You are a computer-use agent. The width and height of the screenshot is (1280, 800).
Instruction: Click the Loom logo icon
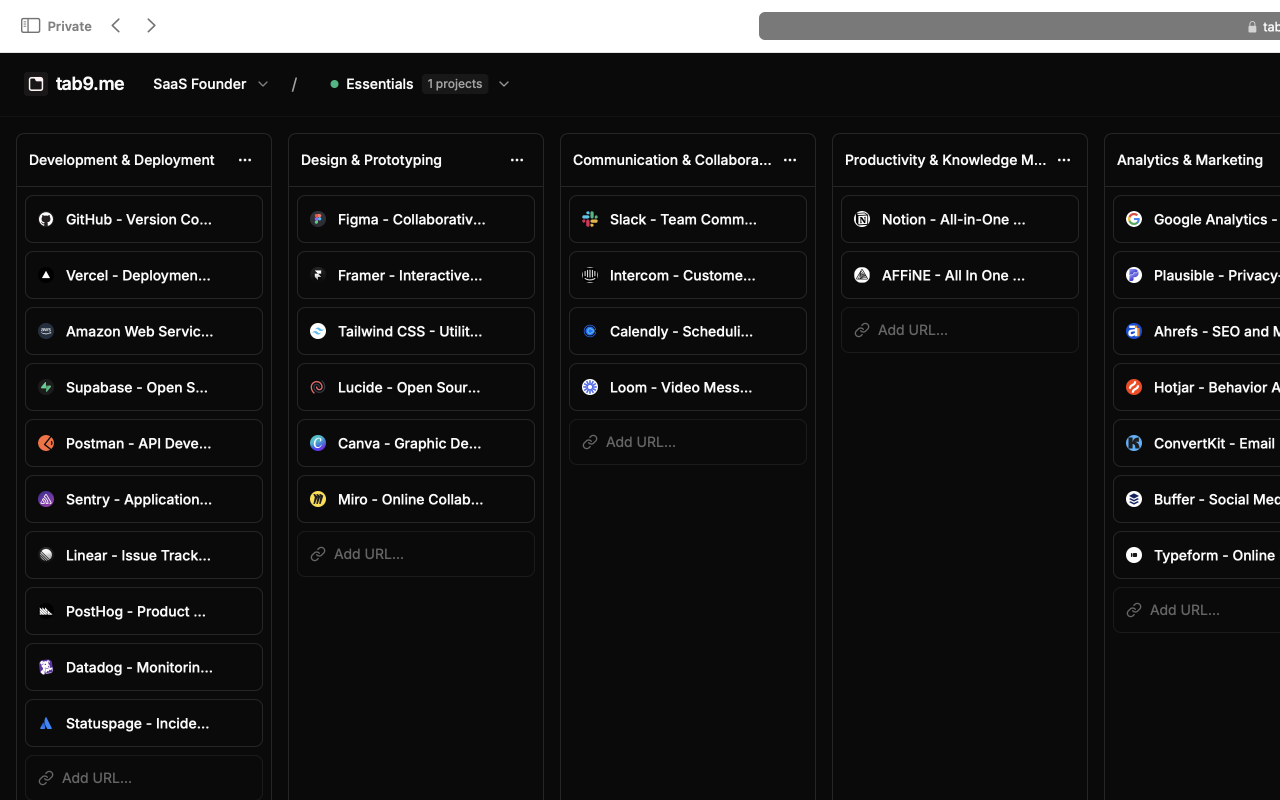tap(590, 387)
